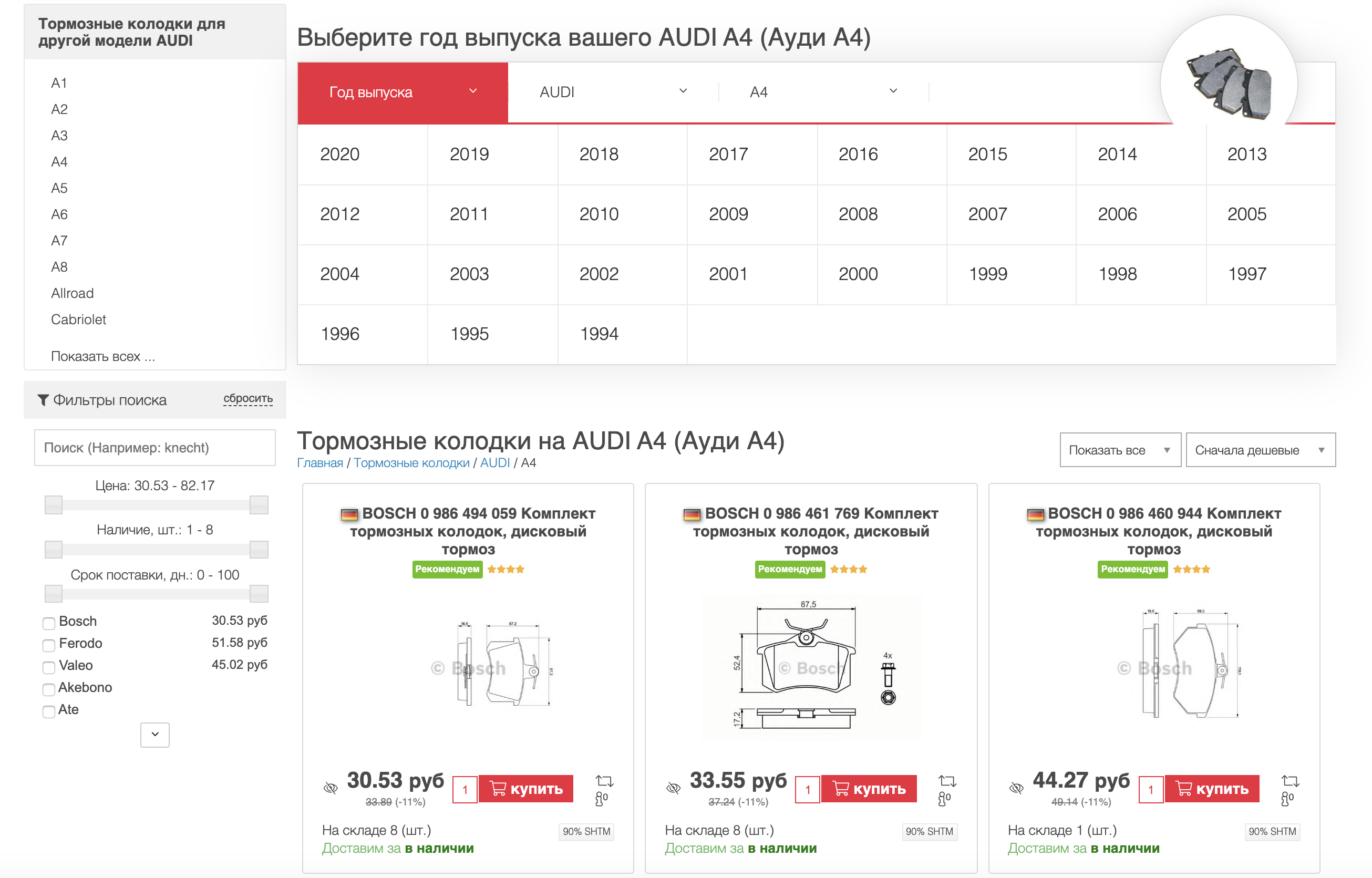
Task: Click the German flag icon on first product
Action: [349, 514]
